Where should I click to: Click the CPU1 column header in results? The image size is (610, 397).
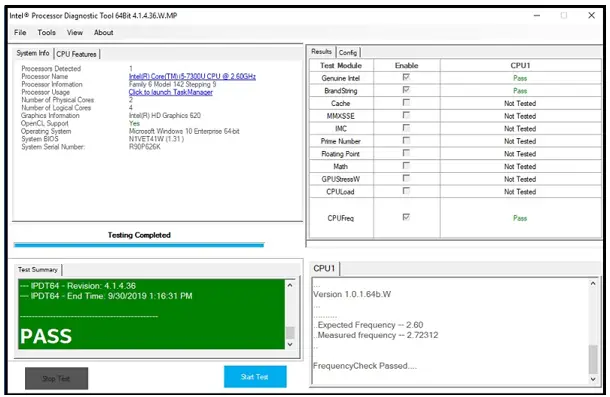pyautogui.click(x=521, y=65)
